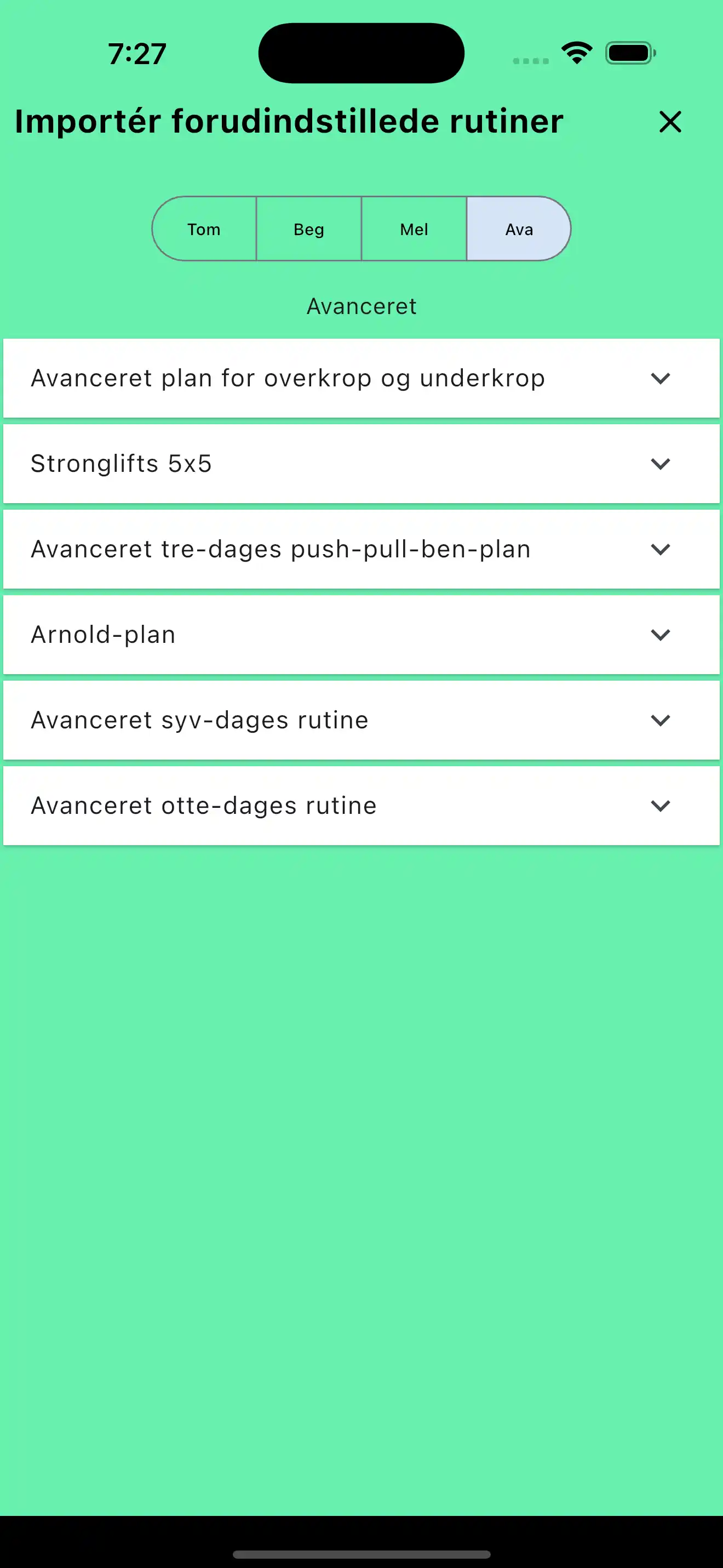Select the Ava segment
723x1568 pixels.
pyautogui.click(x=519, y=229)
